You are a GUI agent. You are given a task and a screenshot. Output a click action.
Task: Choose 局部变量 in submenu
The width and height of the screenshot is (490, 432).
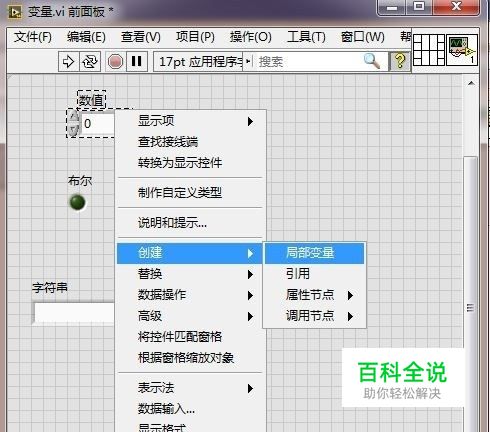315,253
